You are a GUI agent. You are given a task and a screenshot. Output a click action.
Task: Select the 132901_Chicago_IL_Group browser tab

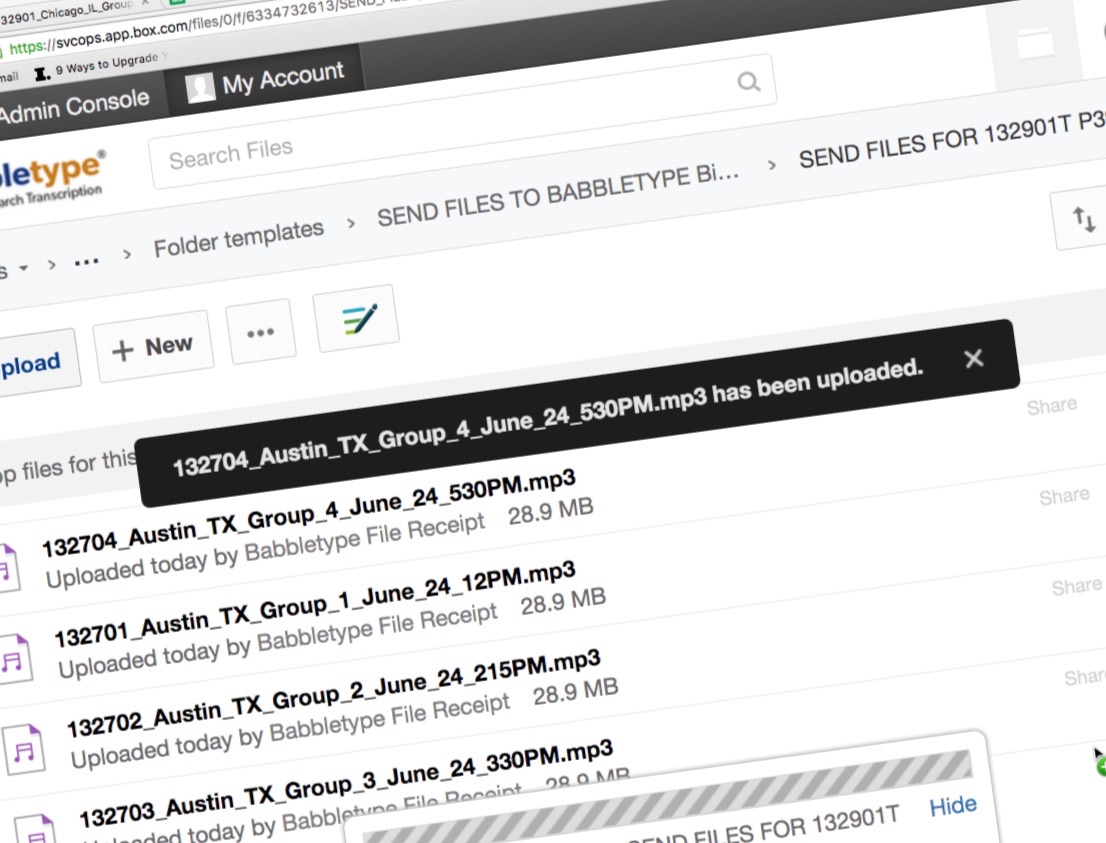click(x=67, y=11)
